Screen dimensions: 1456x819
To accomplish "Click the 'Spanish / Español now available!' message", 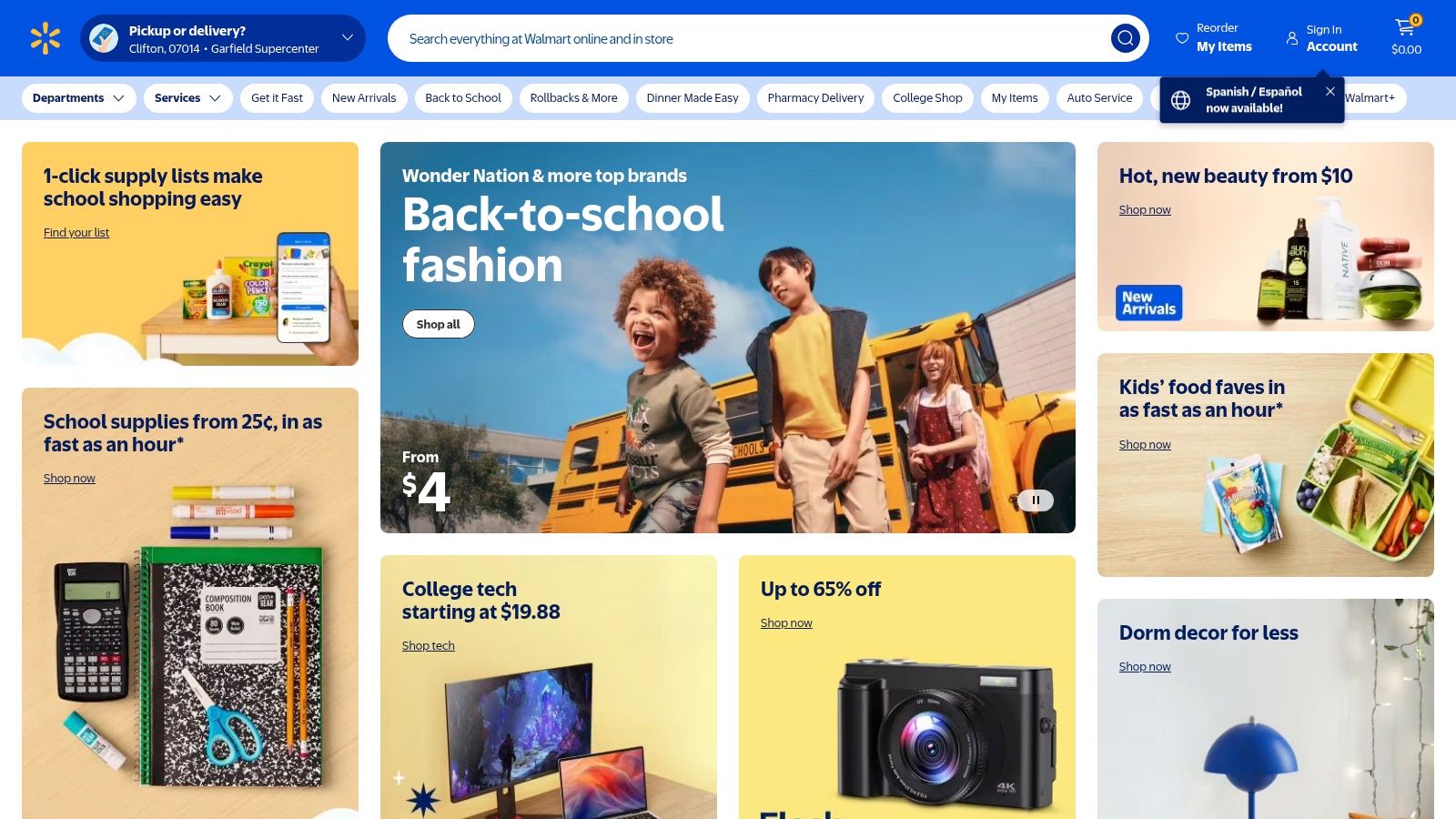I will pyautogui.click(x=1253, y=100).
